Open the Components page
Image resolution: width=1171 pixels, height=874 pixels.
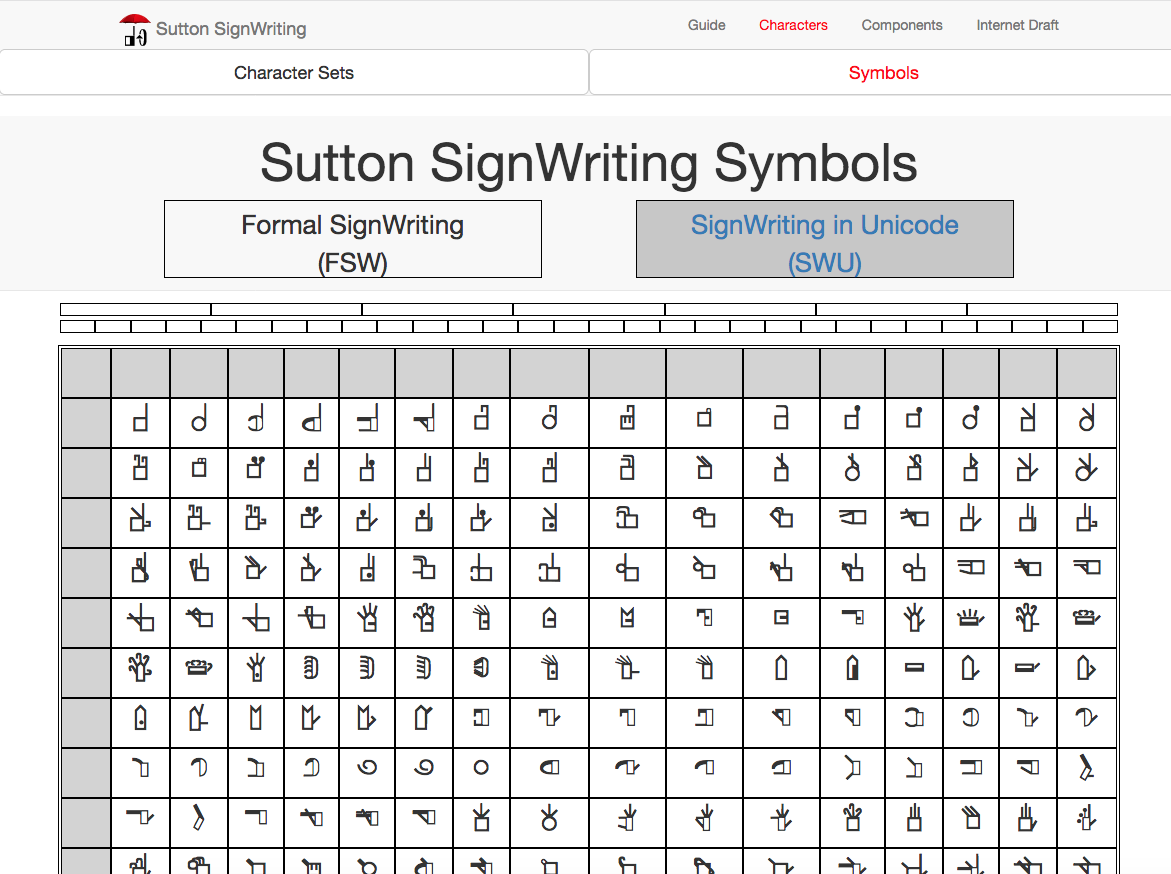pos(901,25)
